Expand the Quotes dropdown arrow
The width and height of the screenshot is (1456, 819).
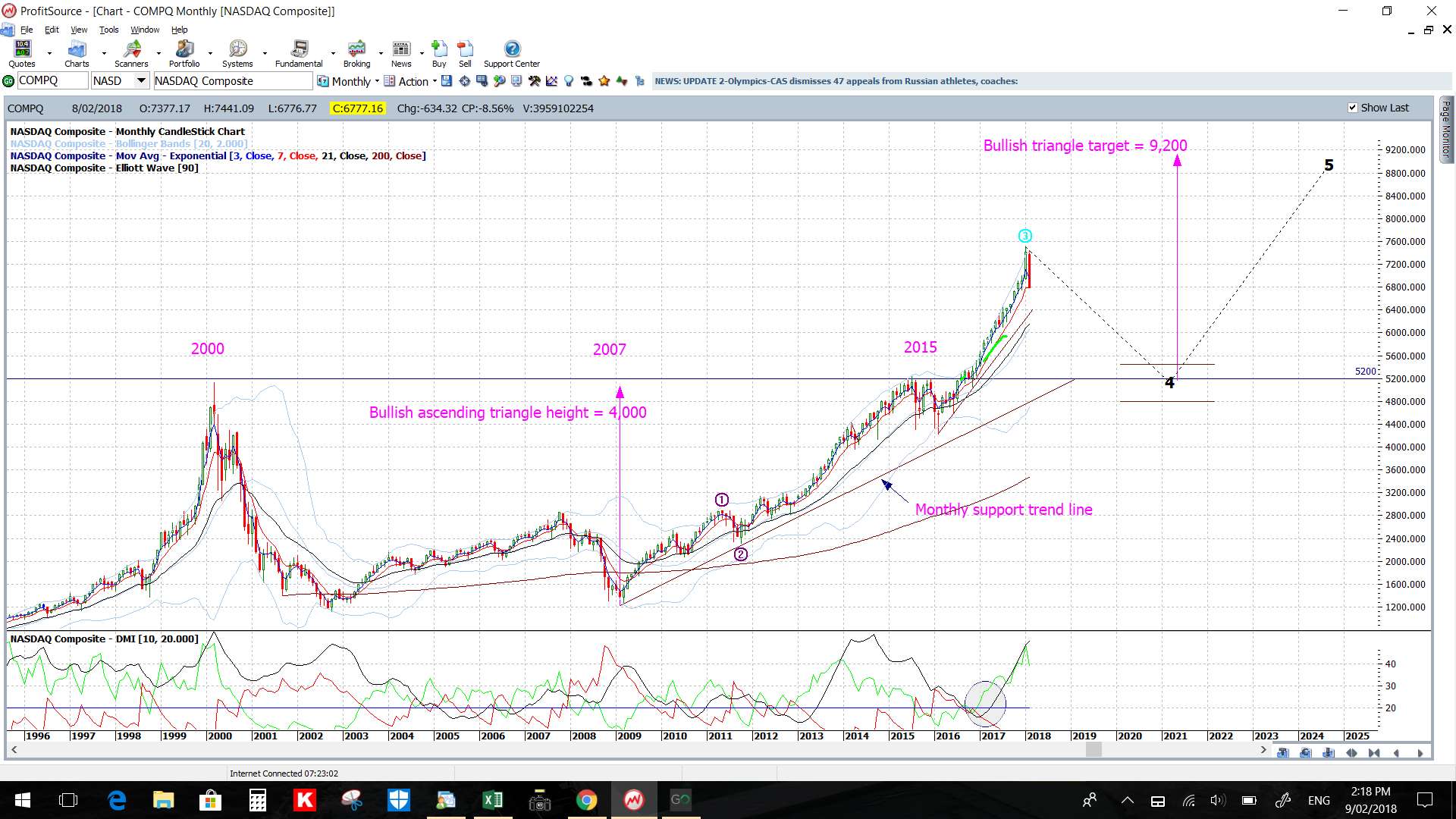click(x=49, y=54)
